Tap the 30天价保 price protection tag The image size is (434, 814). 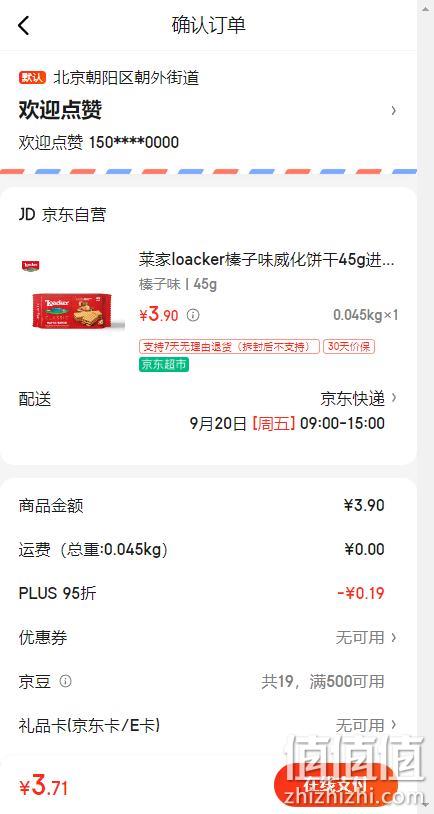point(349,347)
